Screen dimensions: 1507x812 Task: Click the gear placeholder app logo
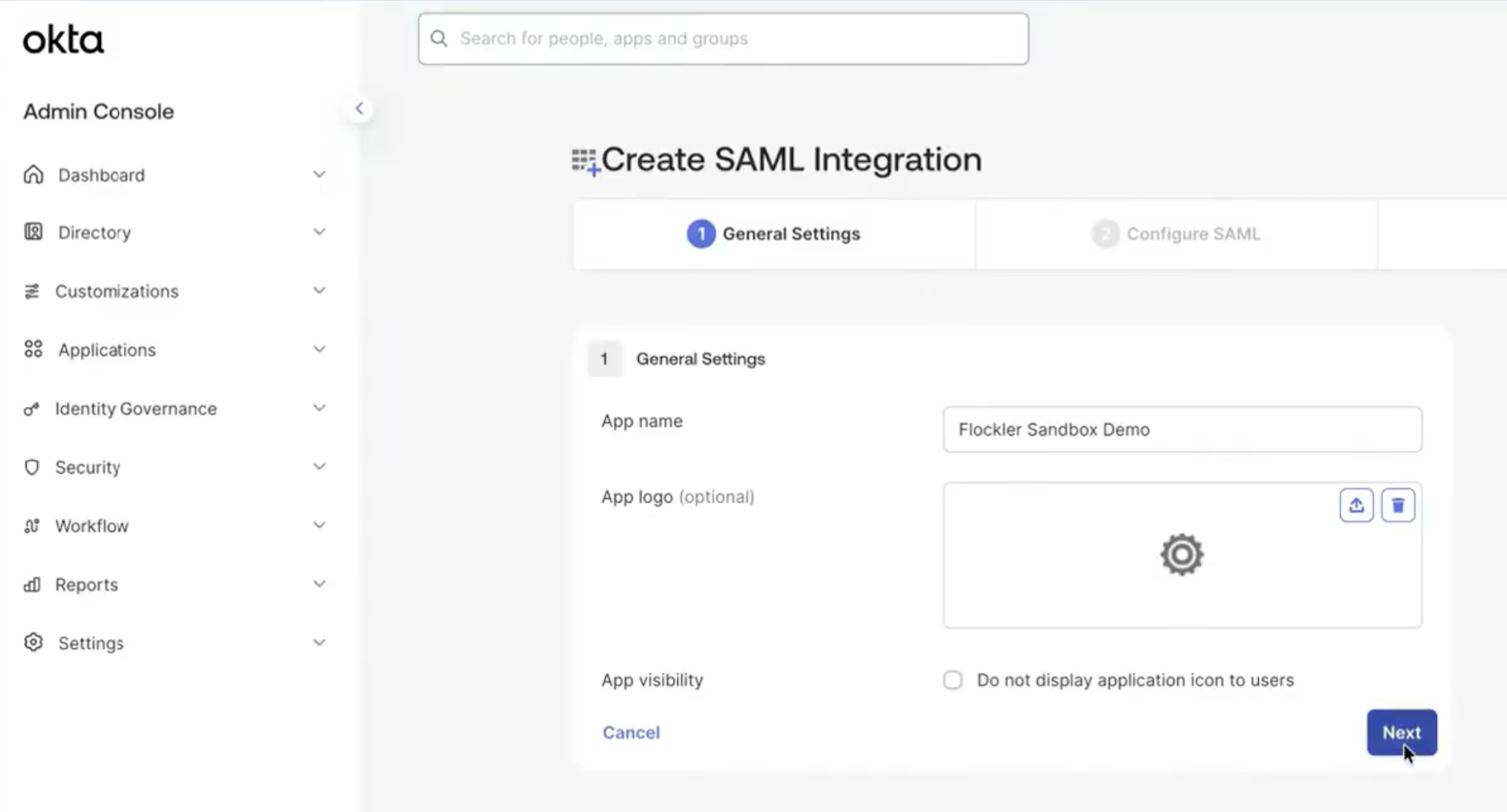1182,554
